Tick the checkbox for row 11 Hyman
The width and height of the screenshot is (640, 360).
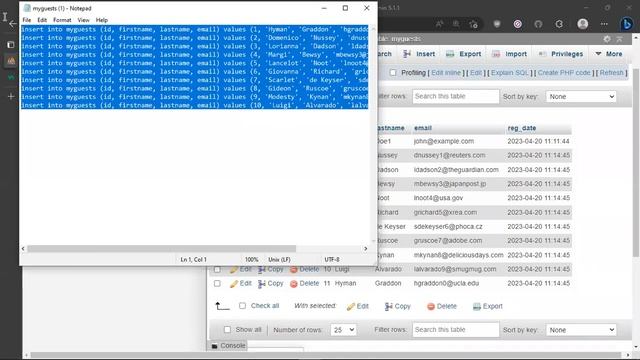coord(217,283)
